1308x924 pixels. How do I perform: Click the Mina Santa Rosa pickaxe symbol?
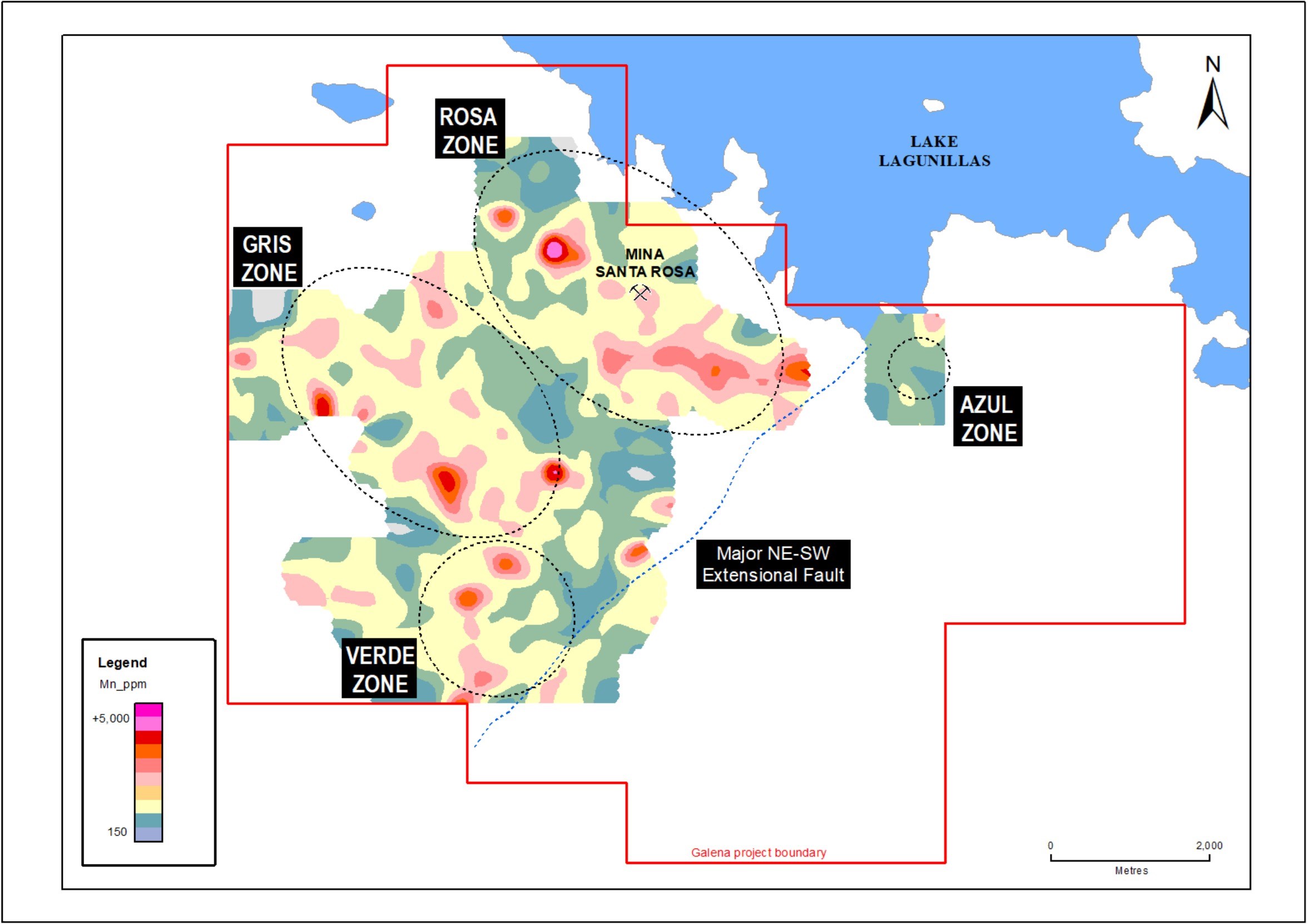coord(640,293)
